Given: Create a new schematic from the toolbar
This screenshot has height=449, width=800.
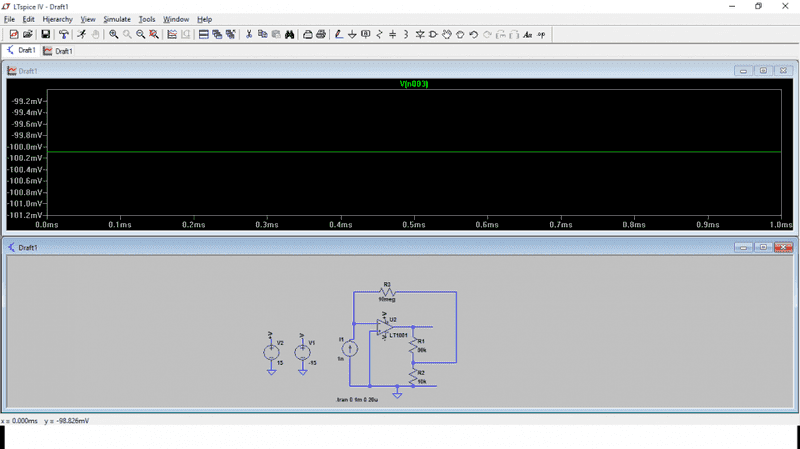Looking at the screenshot, I should (x=14, y=34).
